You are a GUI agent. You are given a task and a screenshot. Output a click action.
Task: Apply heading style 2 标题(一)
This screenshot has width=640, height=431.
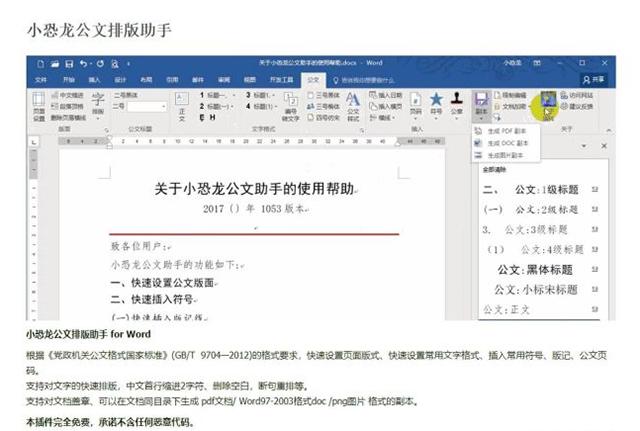tap(217, 107)
